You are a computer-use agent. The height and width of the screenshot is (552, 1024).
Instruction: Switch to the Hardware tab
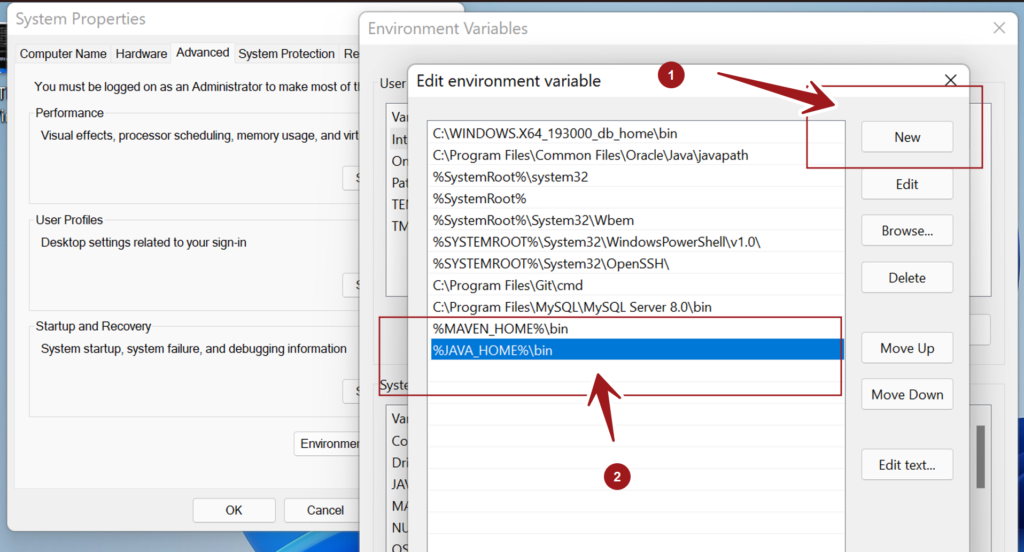tap(141, 54)
